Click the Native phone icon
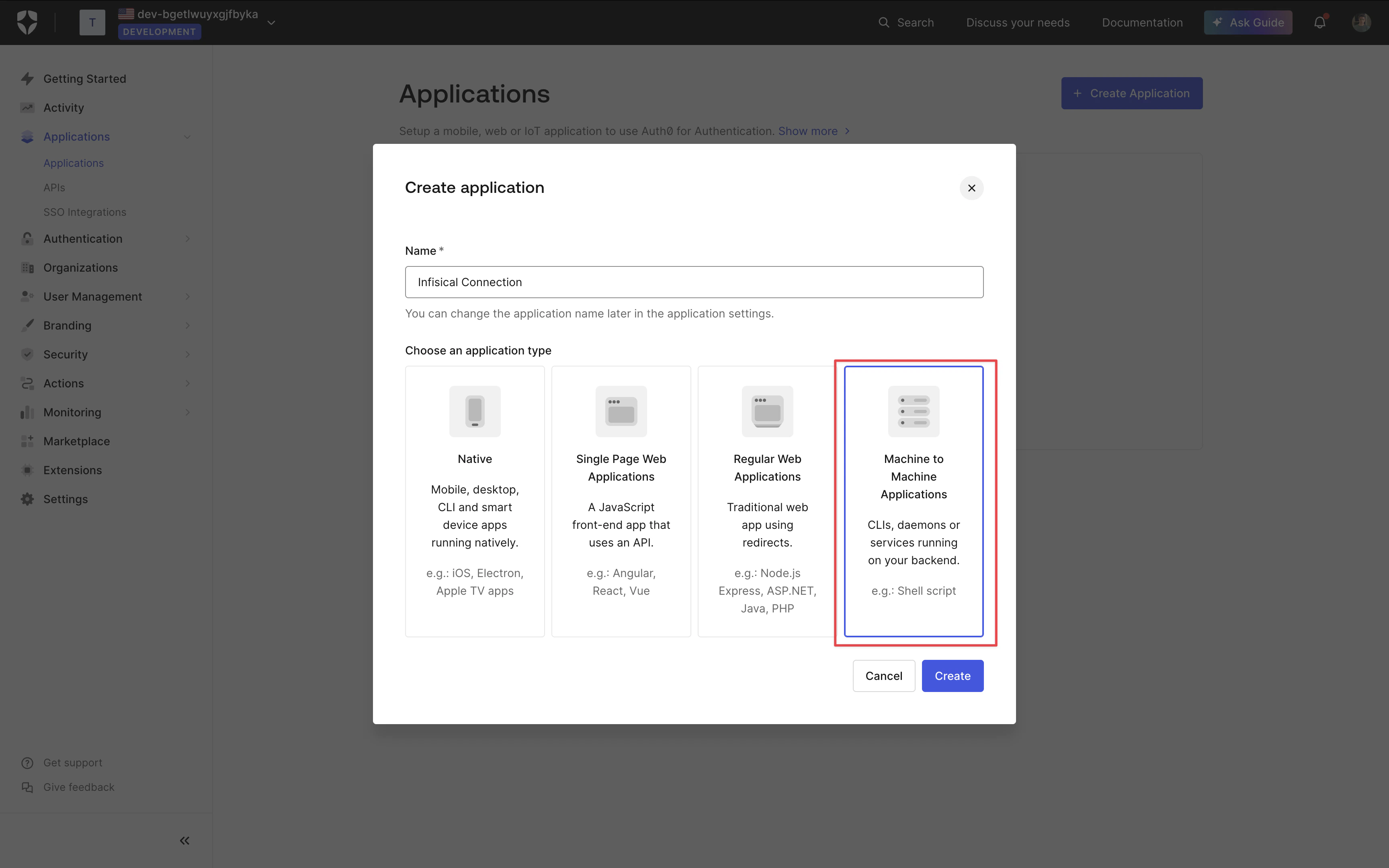Image resolution: width=1389 pixels, height=868 pixels. (475, 411)
